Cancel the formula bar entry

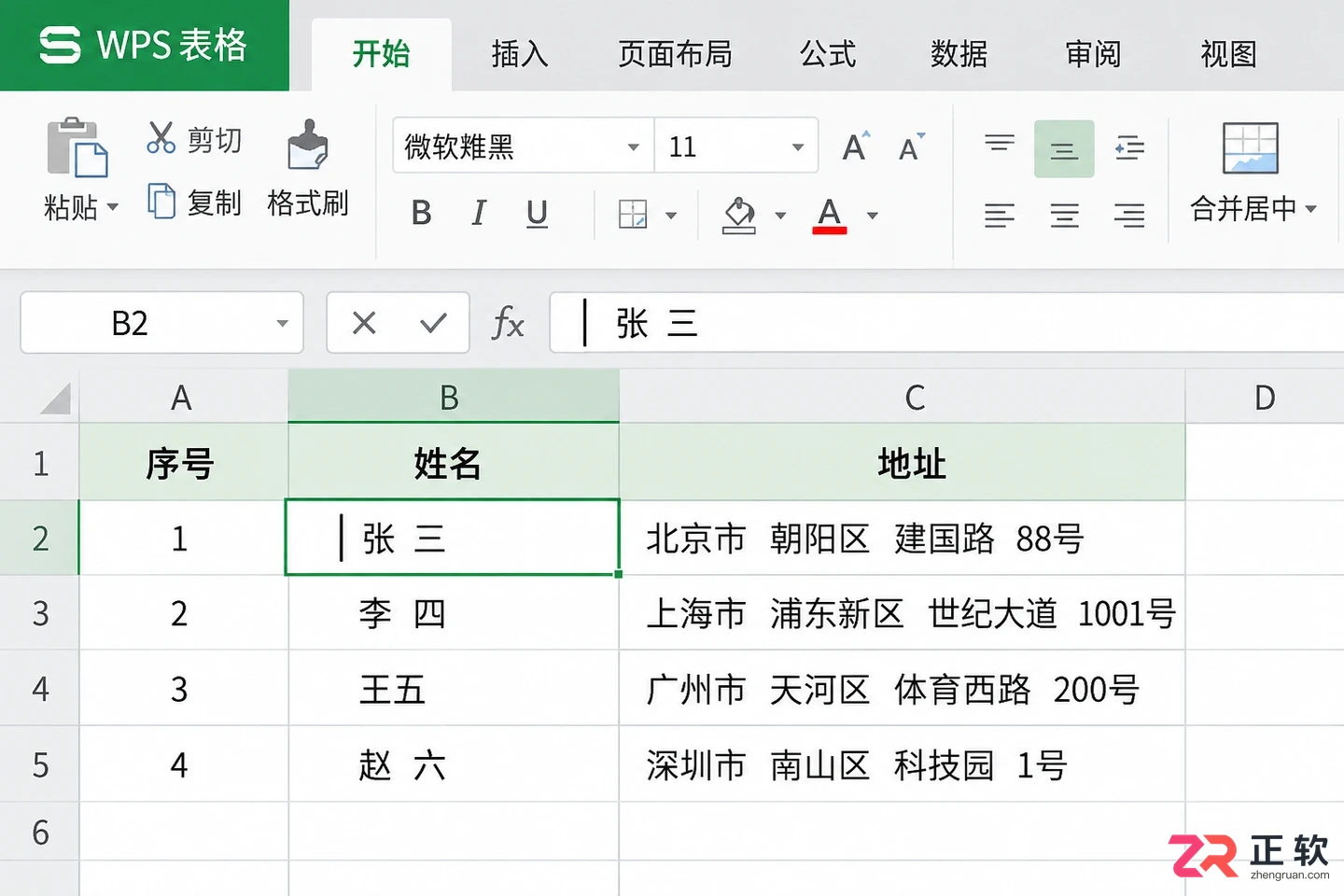pyautogui.click(x=364, y=323)
